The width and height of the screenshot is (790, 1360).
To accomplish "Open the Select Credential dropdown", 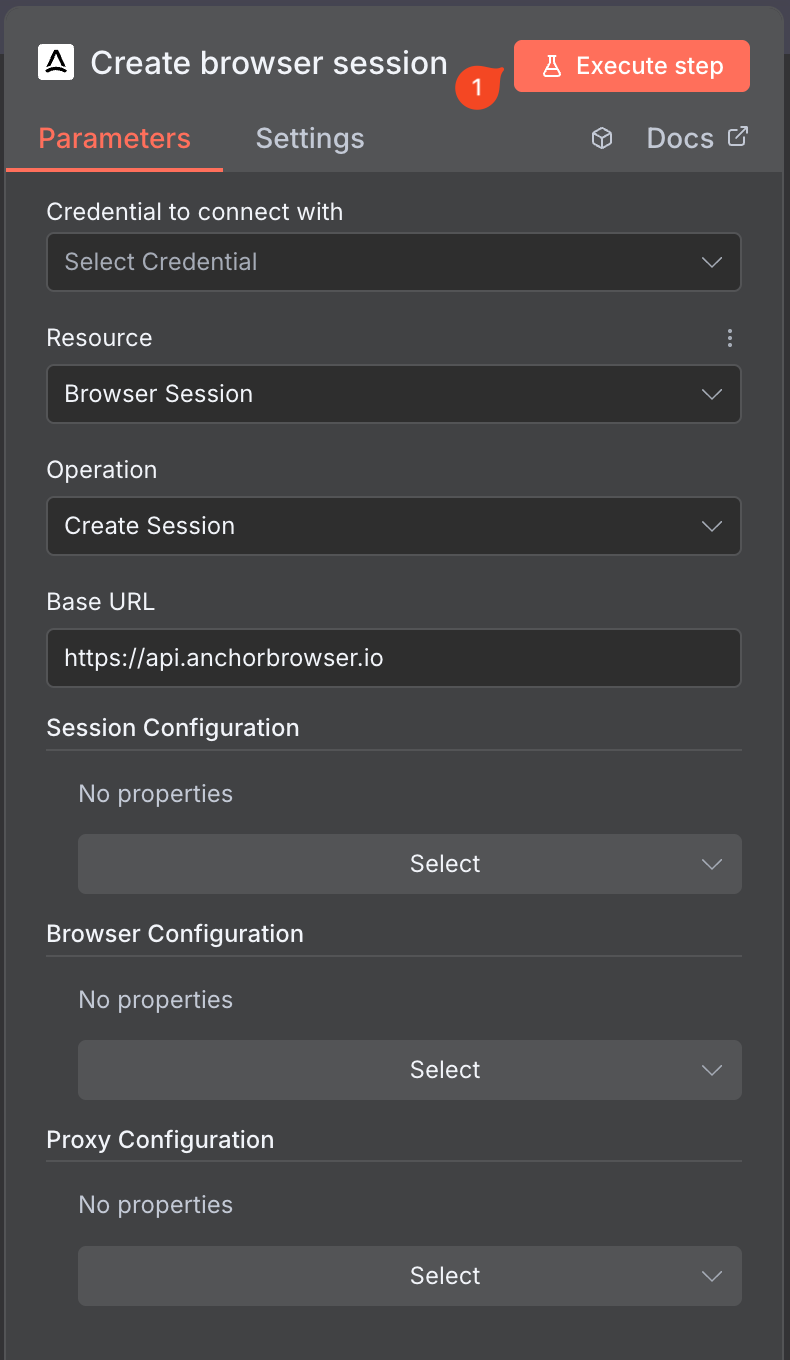I will click(394, 262).
